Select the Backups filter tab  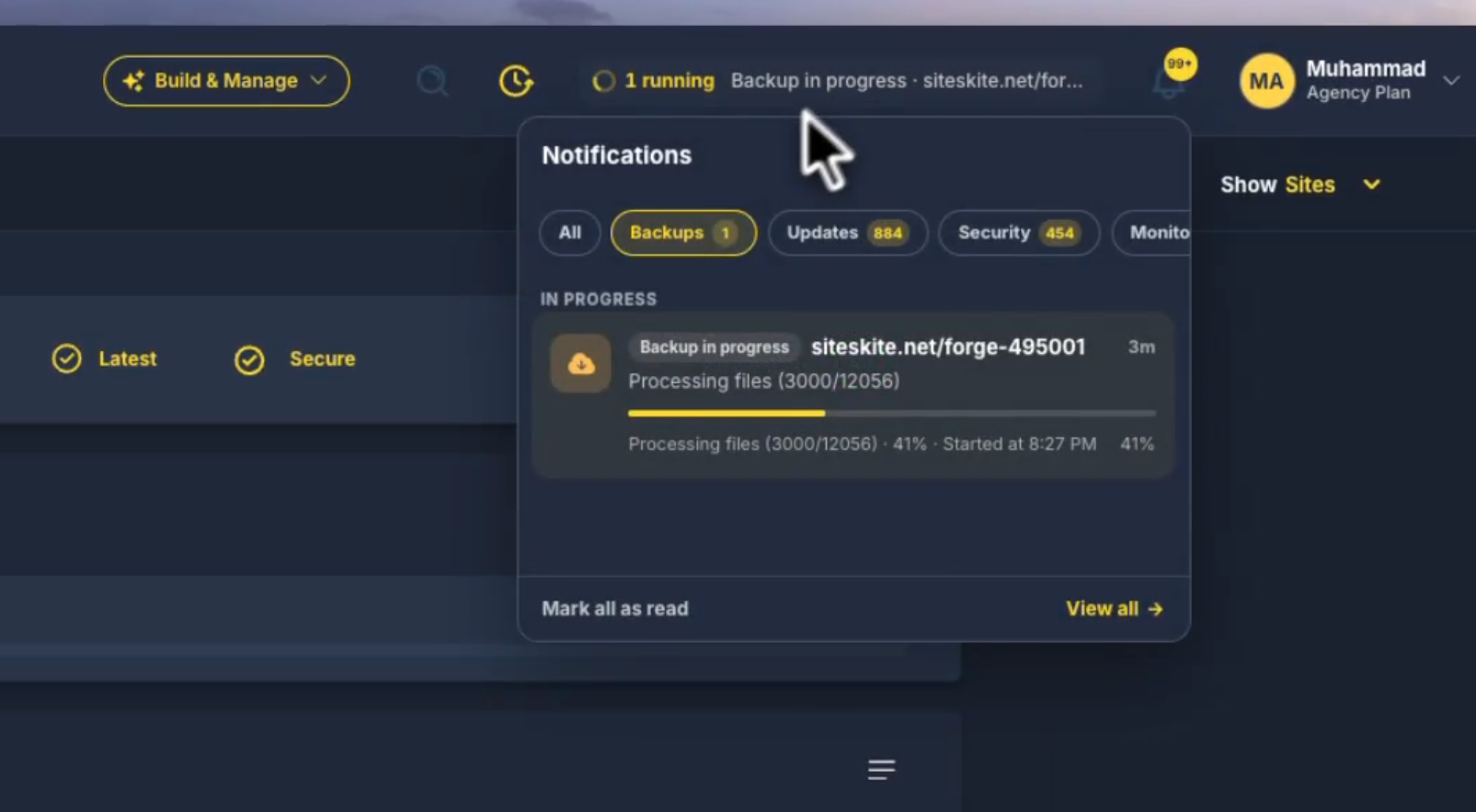point(683,233)
